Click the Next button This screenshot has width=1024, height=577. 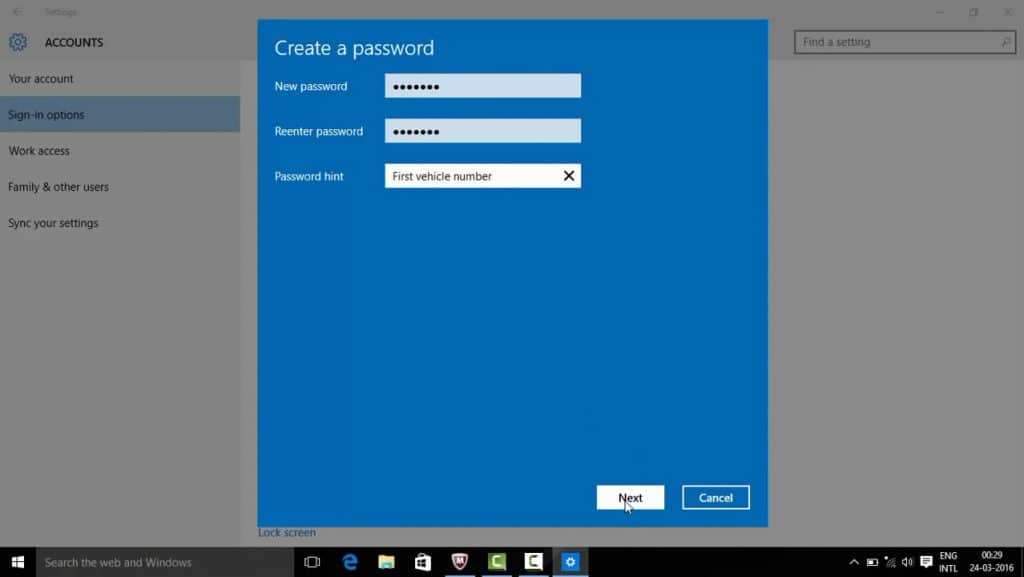coord(630,497)
